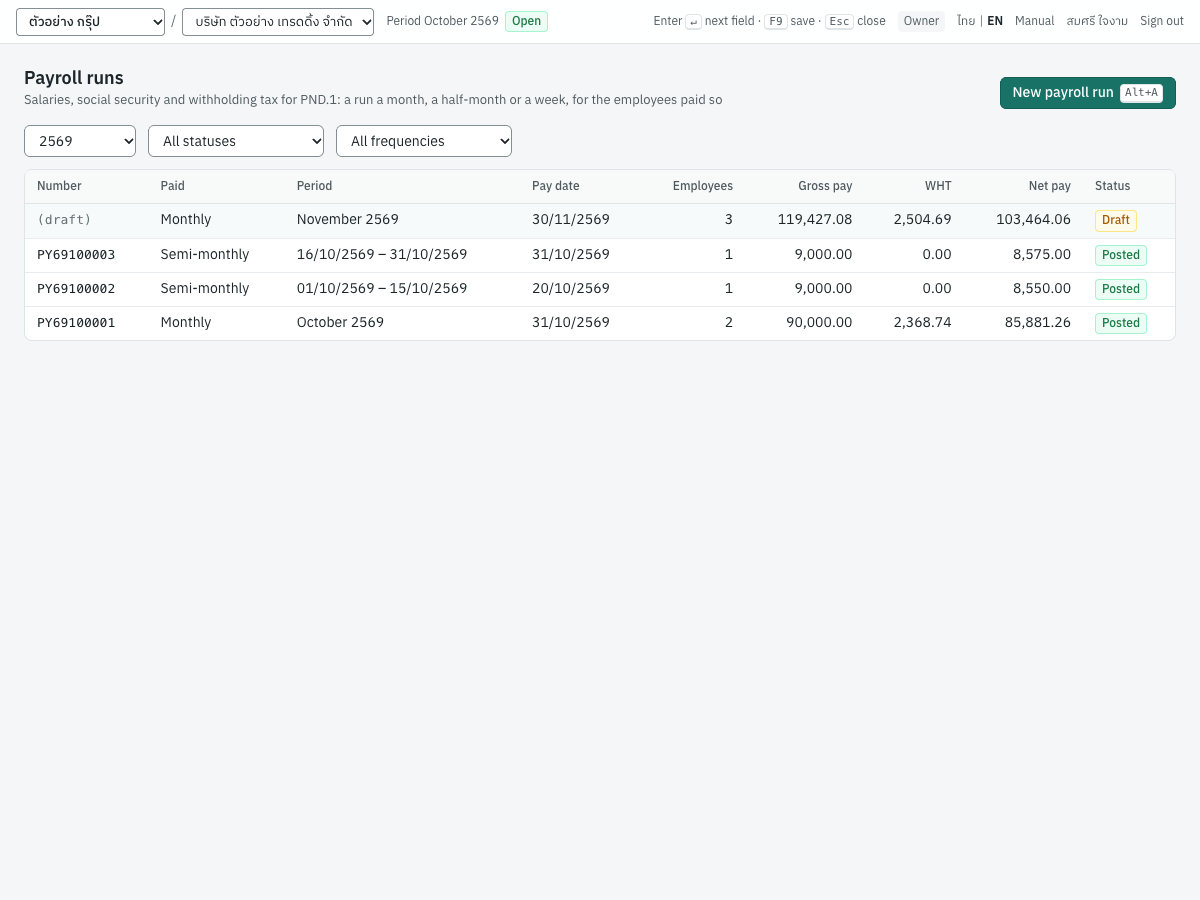Click the user name สมศรี ใจงาม
The height and width of the screenshot is (900, 1200).
pos(1097,21)
